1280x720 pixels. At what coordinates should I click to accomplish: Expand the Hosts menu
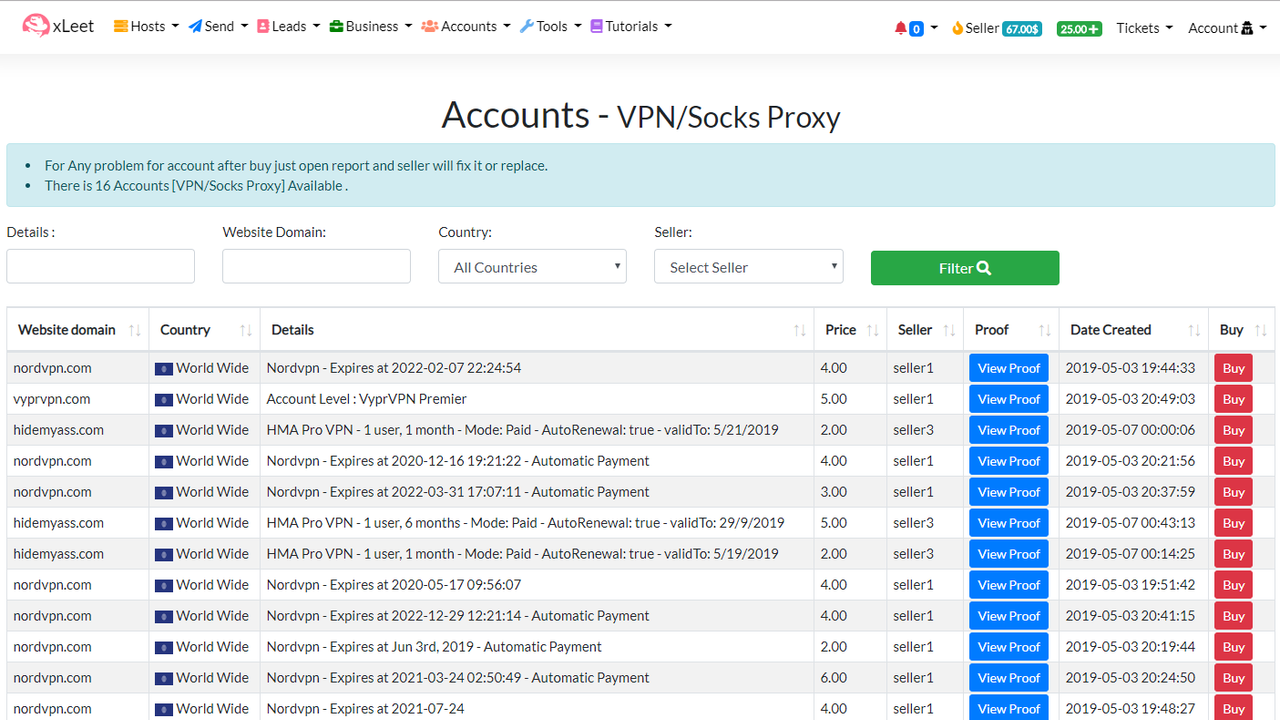146,26
